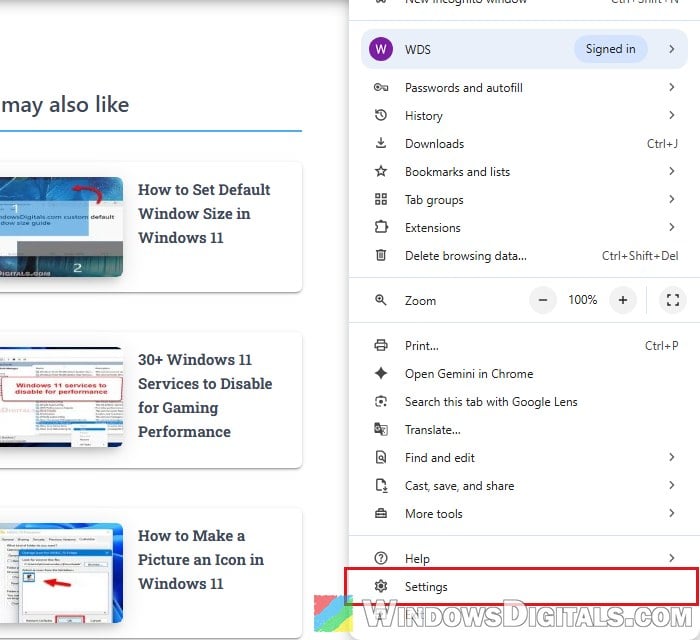Click the Ctrl+P shortcut text
Viewport: 700px width, 640px height.
(x=662, y=345)
